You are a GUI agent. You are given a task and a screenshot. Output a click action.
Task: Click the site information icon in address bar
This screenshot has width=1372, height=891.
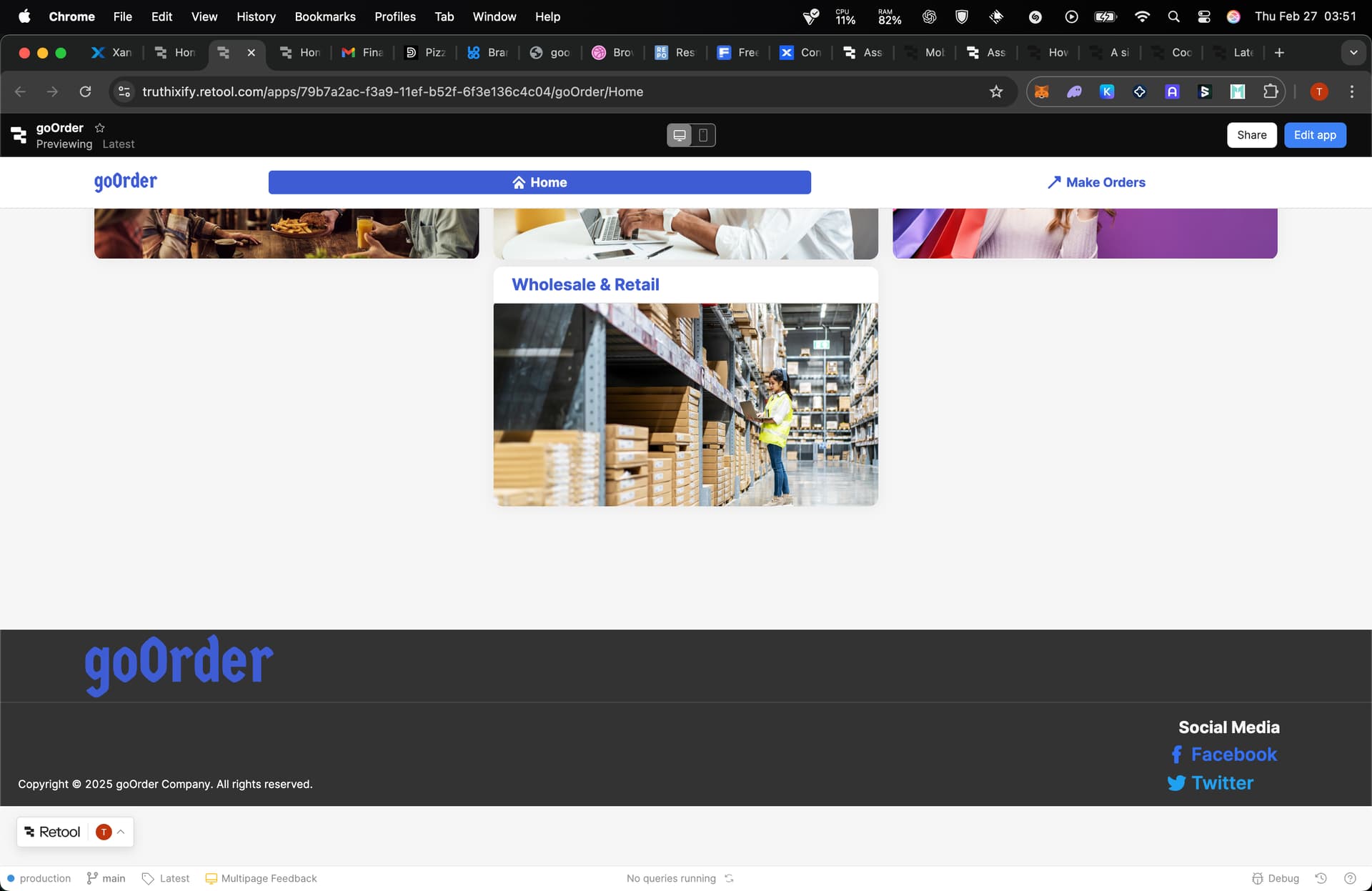click(x=124, y=91)
